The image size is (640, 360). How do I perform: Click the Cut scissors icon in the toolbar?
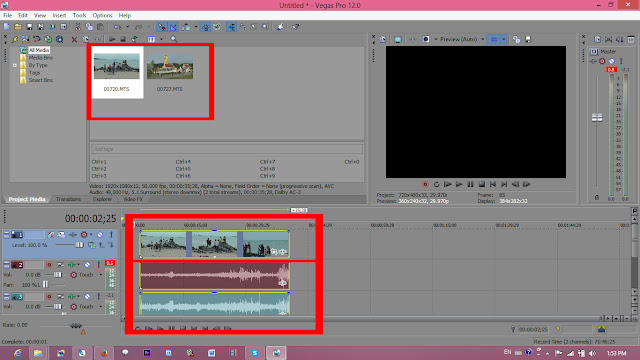(78, 27)
